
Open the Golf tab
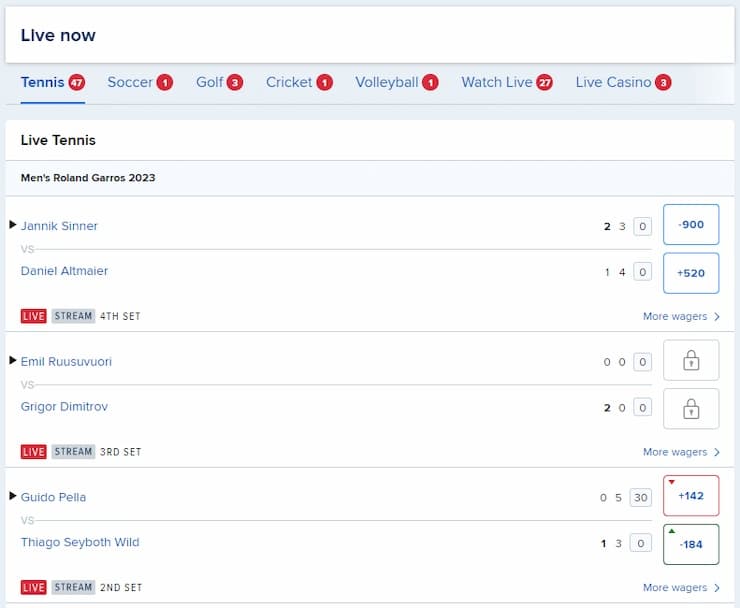click(x=219, y=82)
